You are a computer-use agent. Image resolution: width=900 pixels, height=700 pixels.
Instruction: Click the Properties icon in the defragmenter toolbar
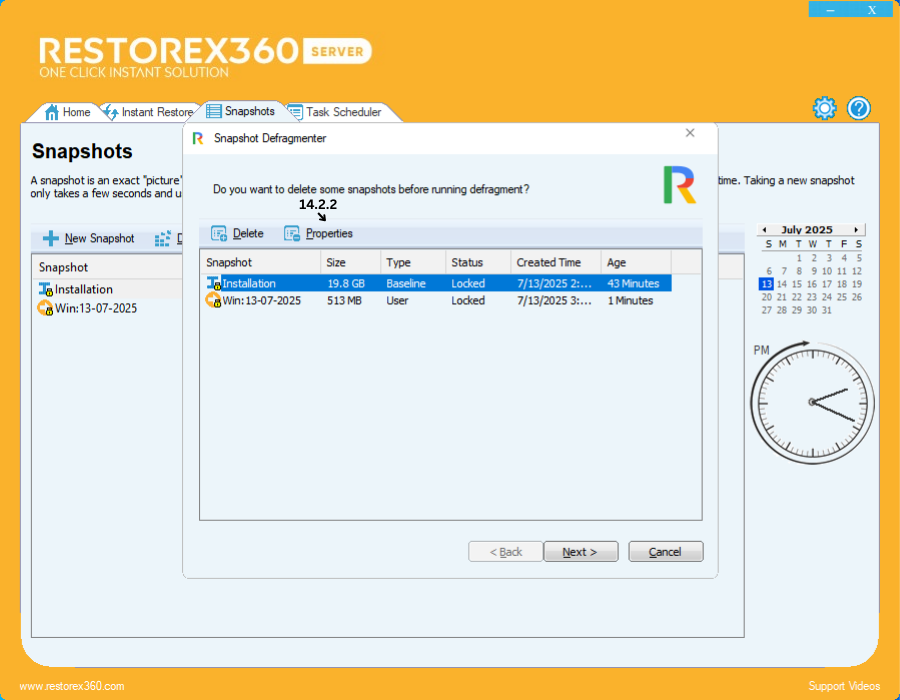tap(292, 234)
